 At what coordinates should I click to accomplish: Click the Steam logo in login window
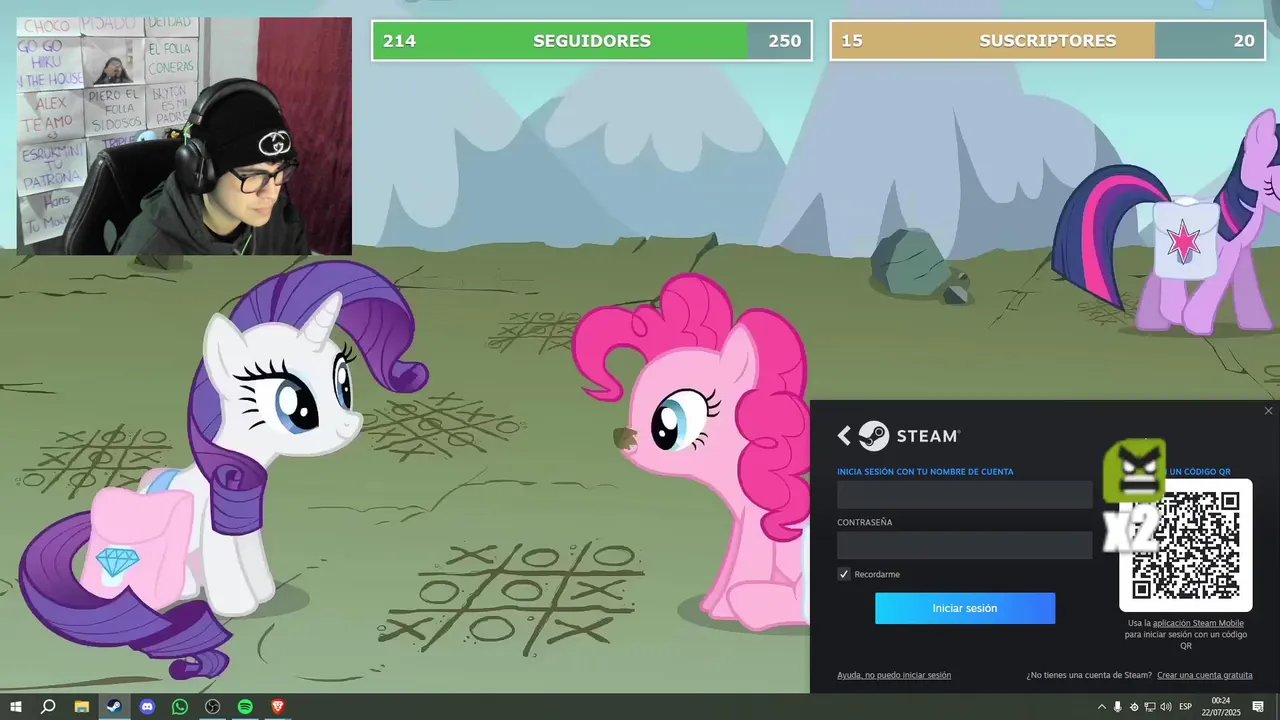click(x=909, y=435)
